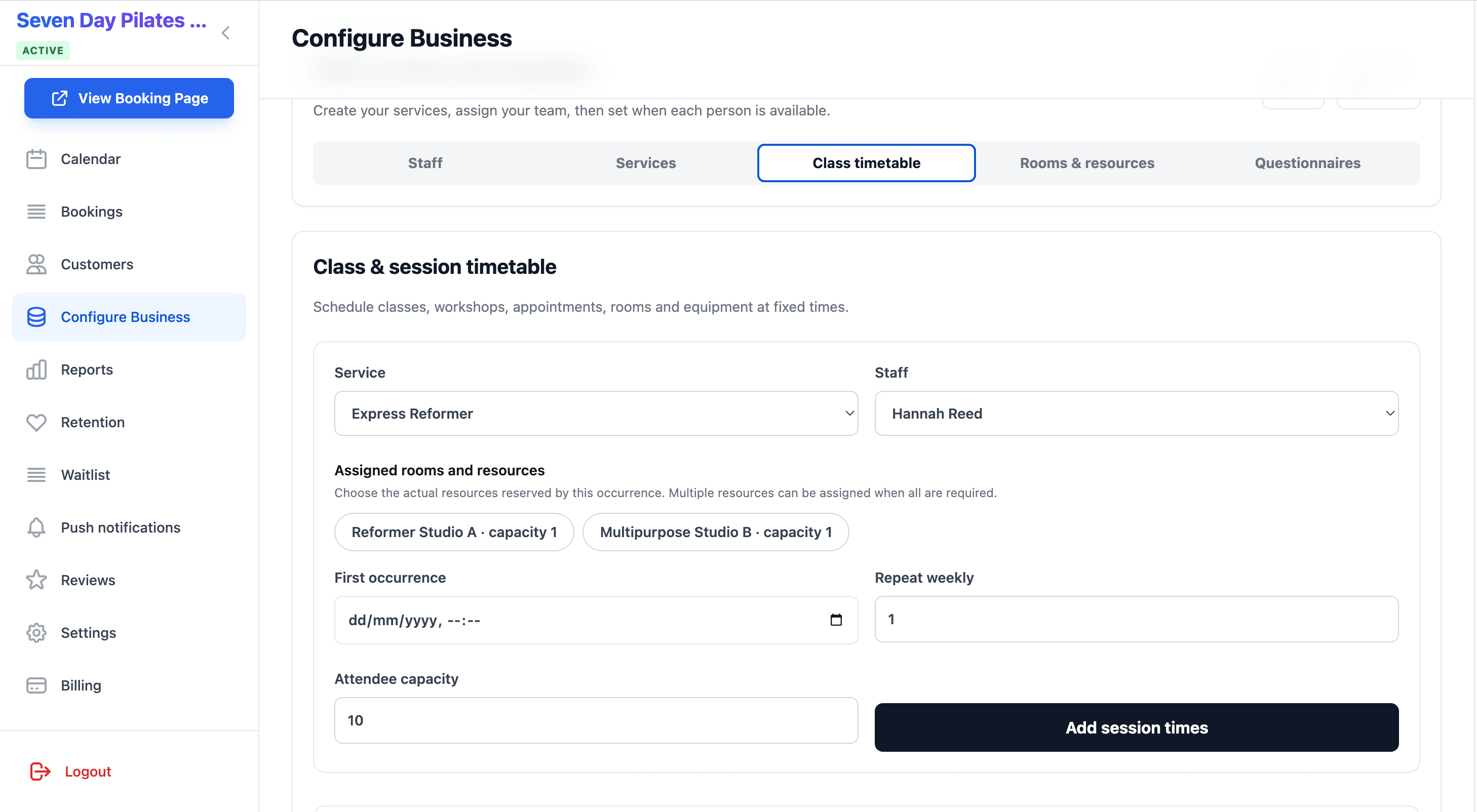The image size is (1477, 812).
Task: Click the Seven Day Pilates business name
Action: (x=111, y=21)
